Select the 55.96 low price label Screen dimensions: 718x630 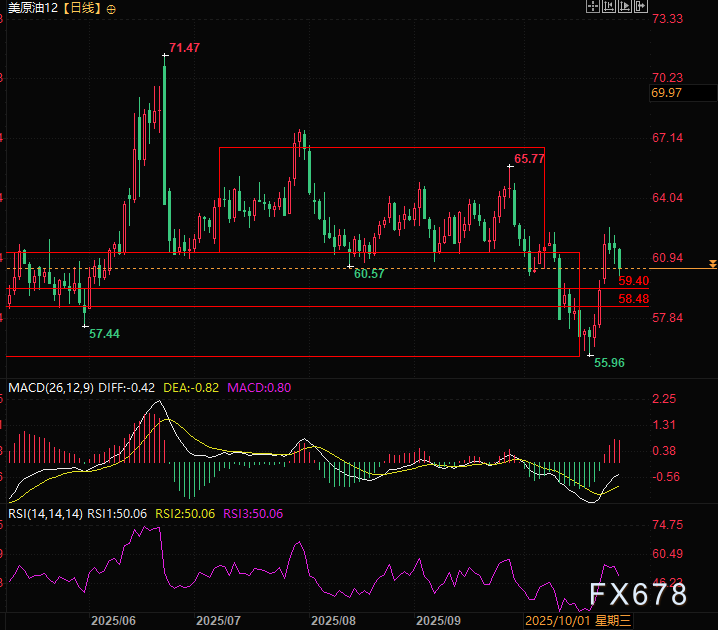(609, 362)
